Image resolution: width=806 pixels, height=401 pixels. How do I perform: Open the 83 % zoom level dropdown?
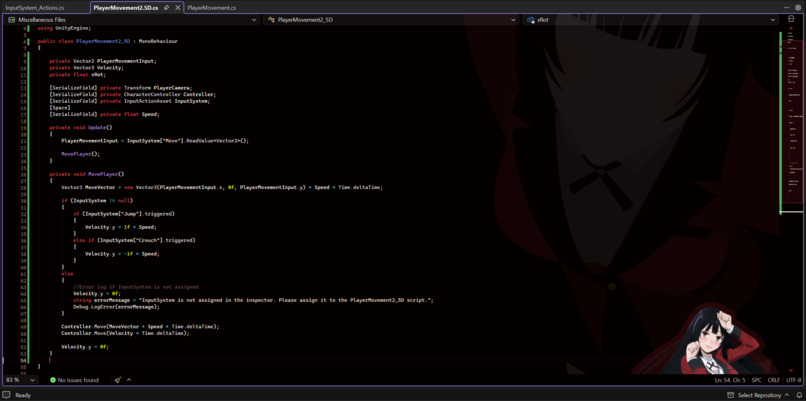coord(21,380)
